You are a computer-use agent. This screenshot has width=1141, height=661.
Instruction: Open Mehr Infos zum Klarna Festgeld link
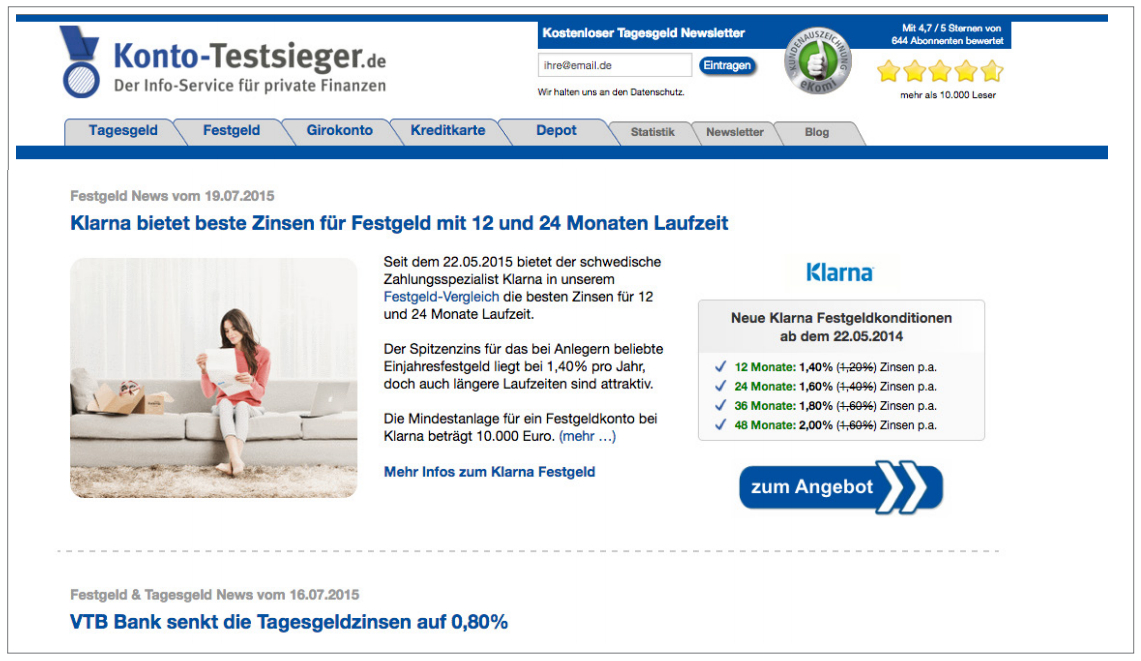(x=490, y=472)
